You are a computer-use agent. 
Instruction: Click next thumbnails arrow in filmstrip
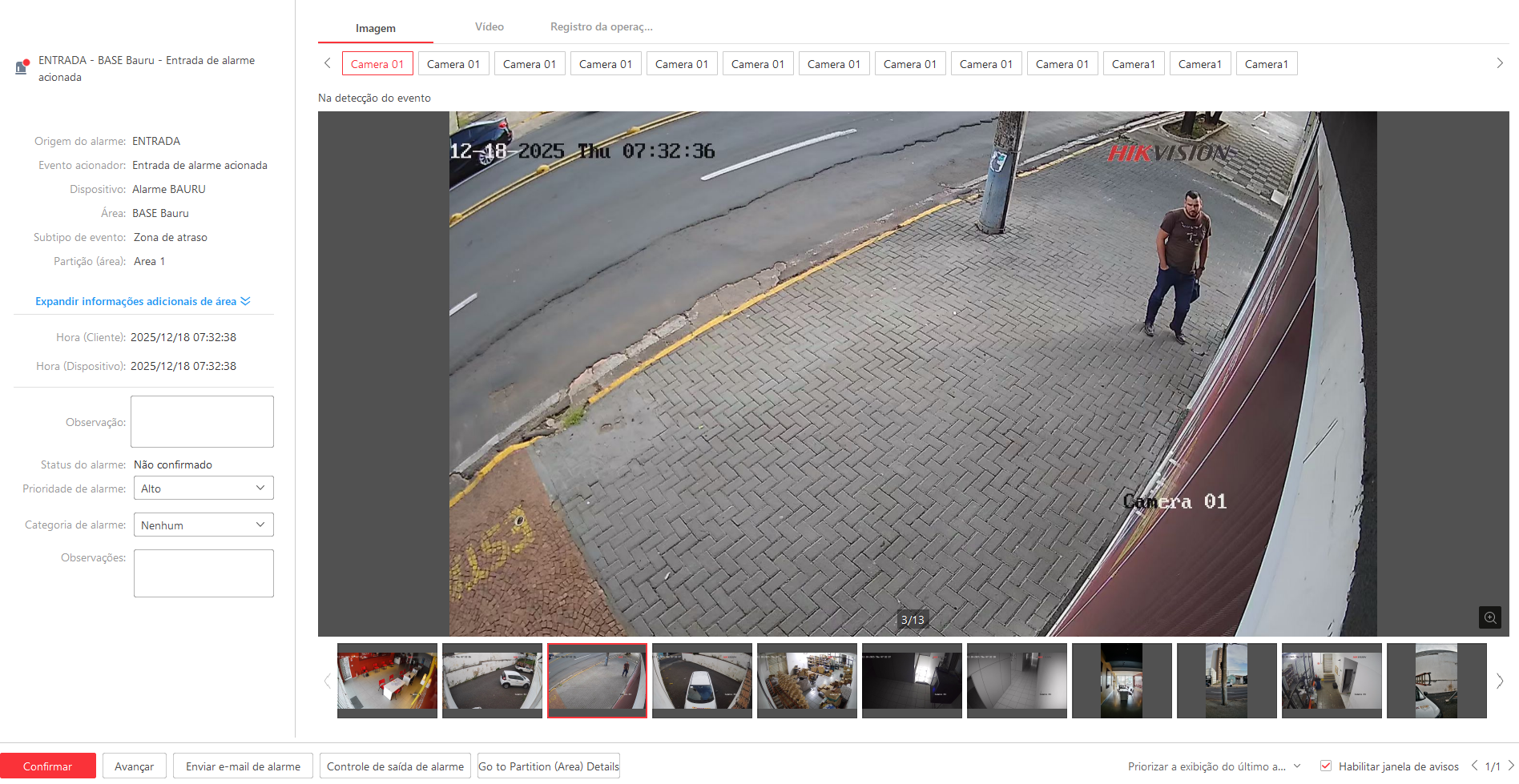tap(1500, 681)
